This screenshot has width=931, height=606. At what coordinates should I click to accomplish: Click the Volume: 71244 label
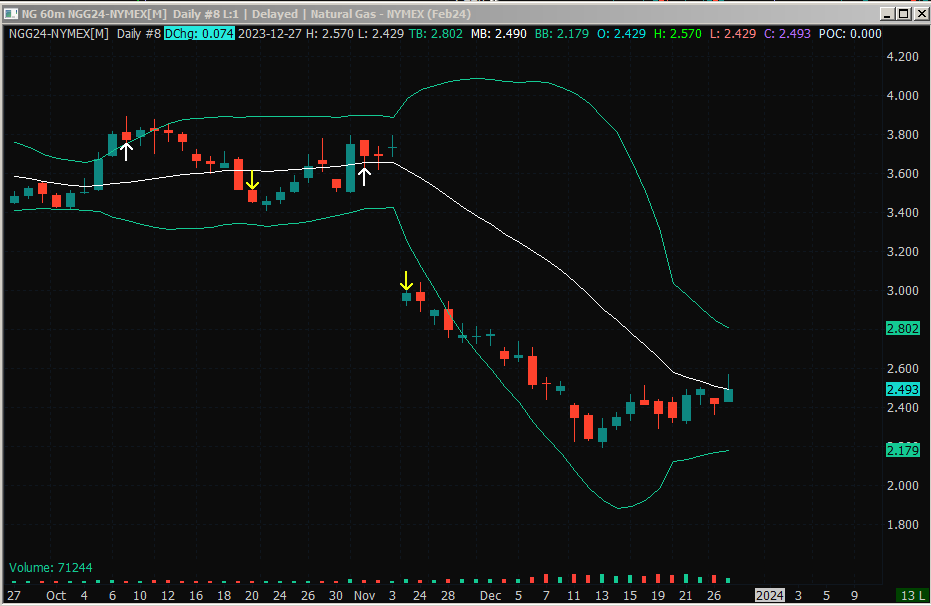pyautogui.click(x=50, y=567)
